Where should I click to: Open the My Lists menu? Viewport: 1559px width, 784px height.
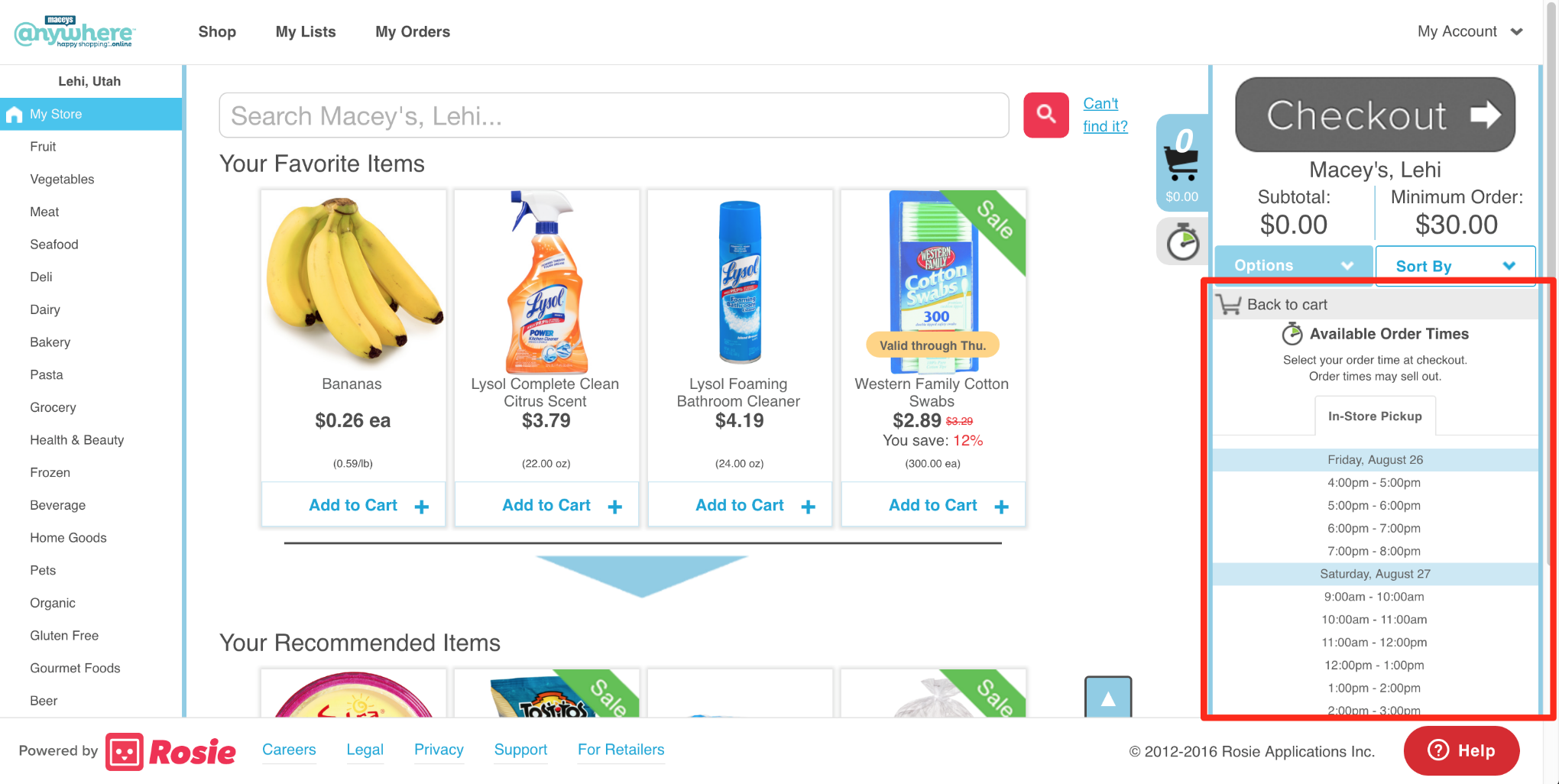tap(306, 32)
